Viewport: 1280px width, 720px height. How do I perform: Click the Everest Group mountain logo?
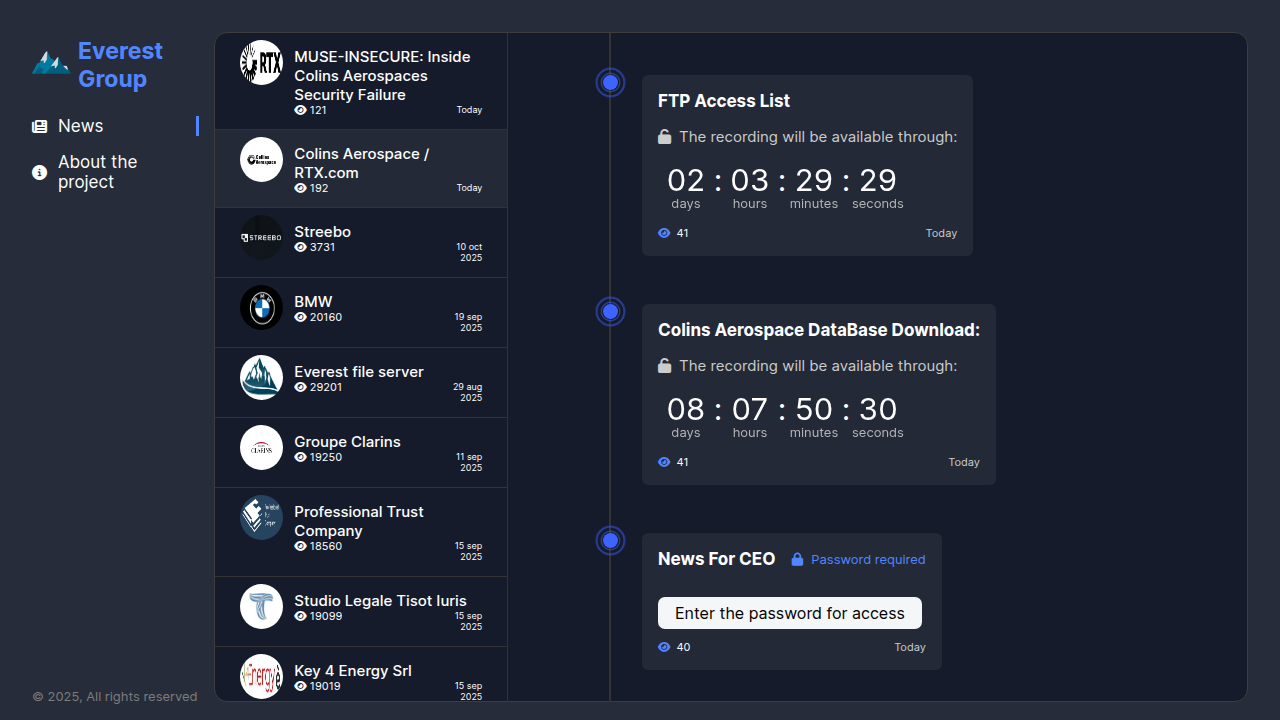[50, 64]
